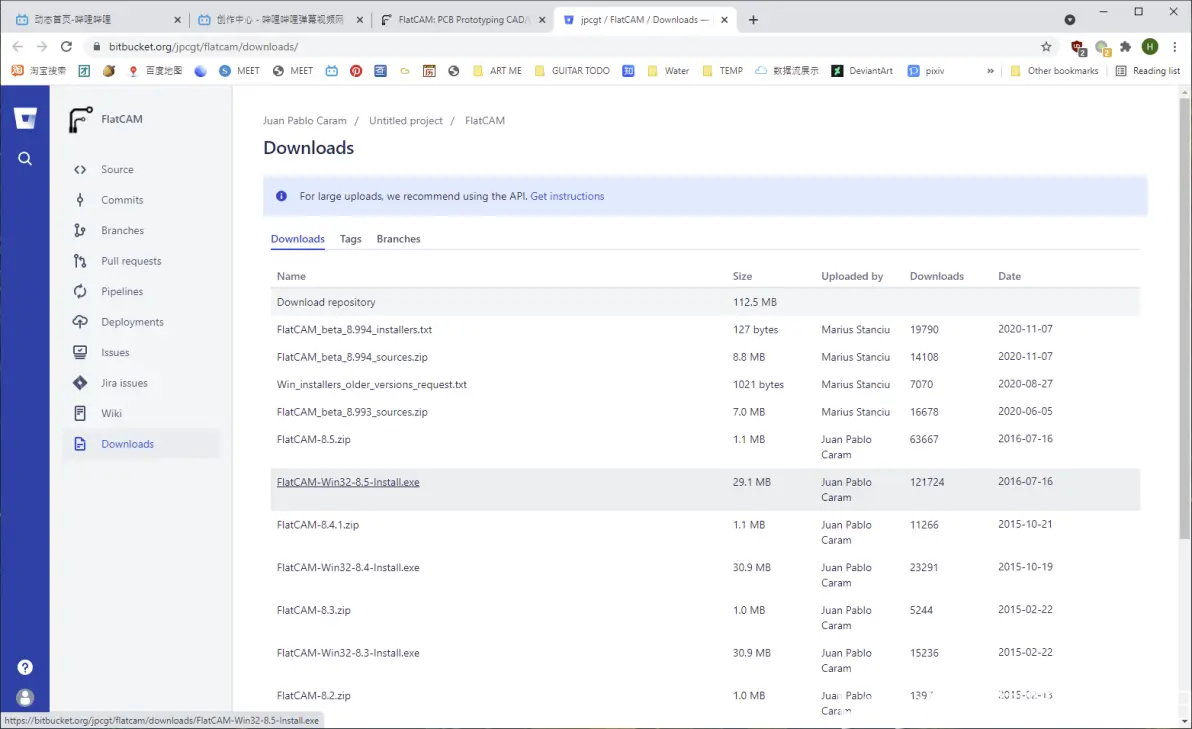Open the Other bookmarks folder
Viewport: 1192px width, 729px height.
pos(1054,71)
